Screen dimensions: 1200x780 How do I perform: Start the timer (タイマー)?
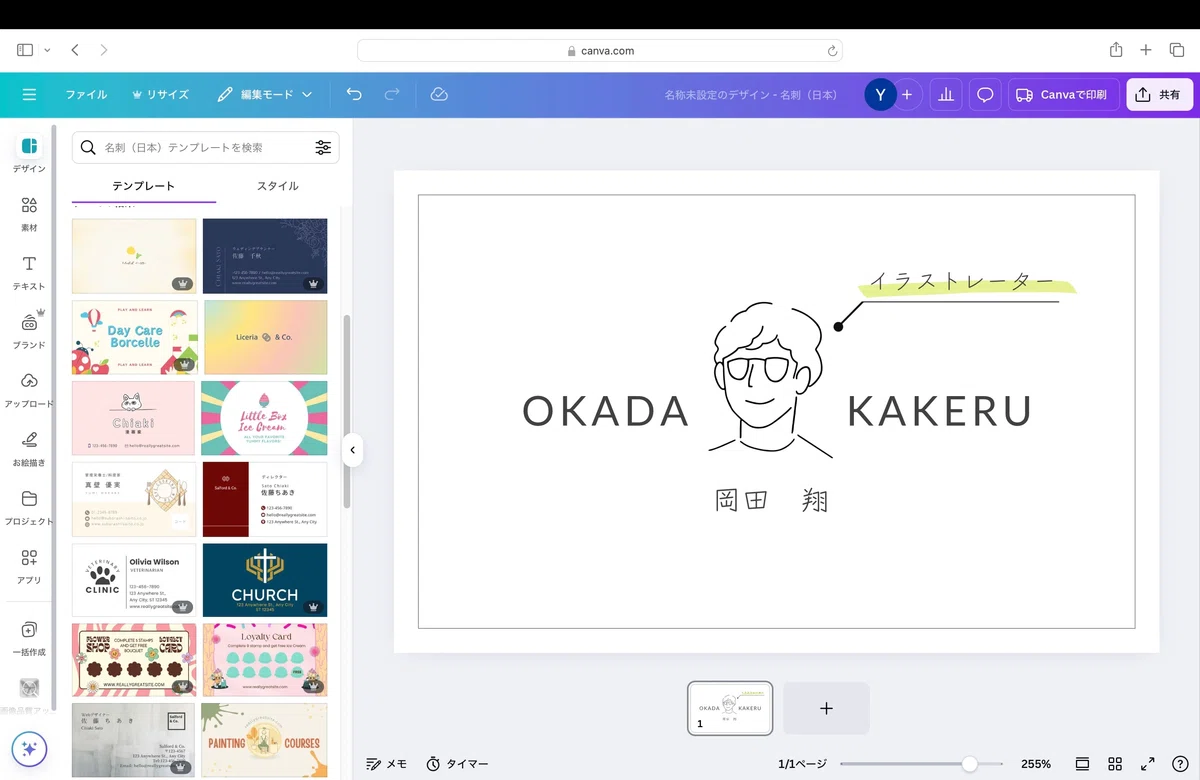click(457, 764)
